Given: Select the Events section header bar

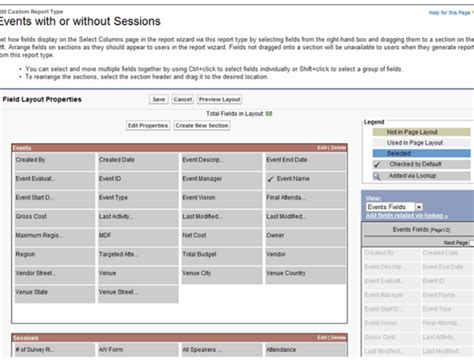Looking at the screenshot, I should click(x=179, y=148).
